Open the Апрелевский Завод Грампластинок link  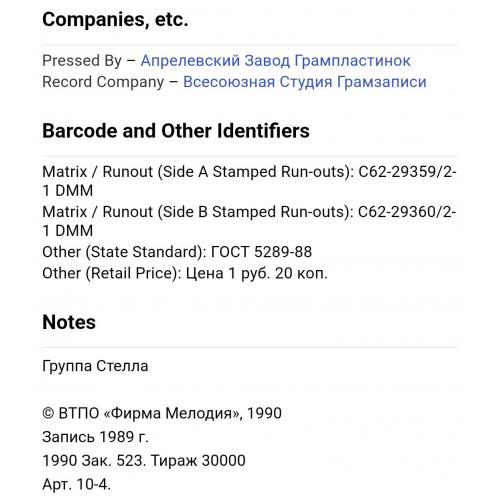[x=275, y=61]
